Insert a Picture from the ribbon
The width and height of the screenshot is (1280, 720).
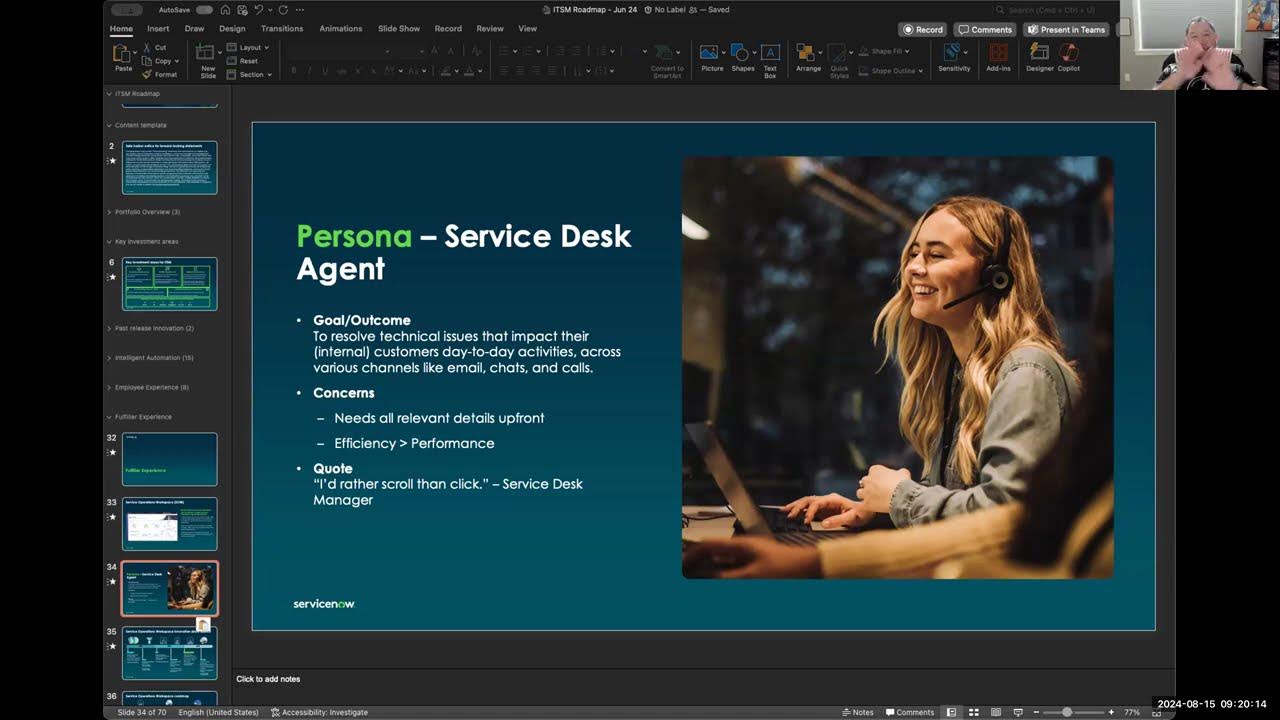(710, 57)
